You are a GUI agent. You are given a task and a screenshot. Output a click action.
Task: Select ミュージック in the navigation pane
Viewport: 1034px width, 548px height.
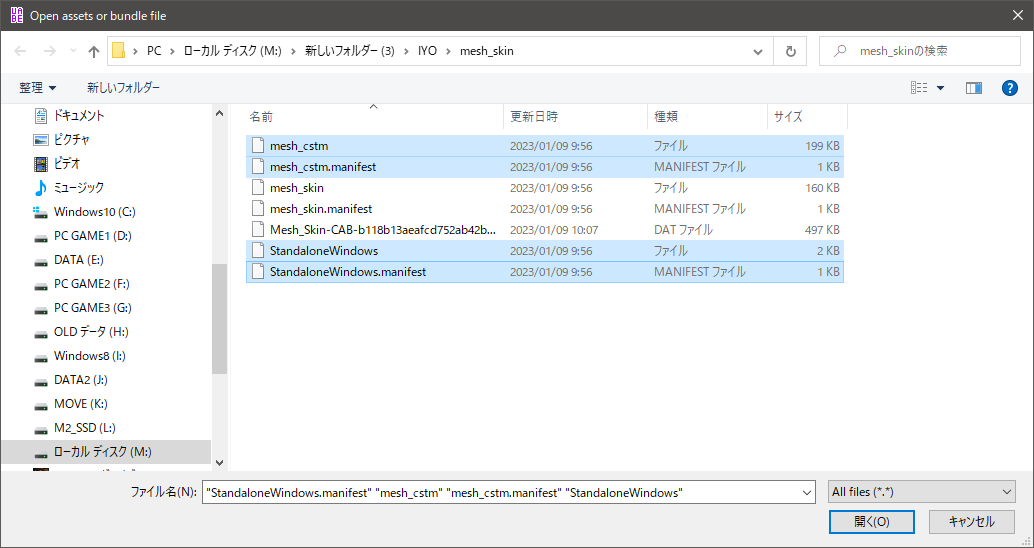pyautogui.click(x=78, y=188)
